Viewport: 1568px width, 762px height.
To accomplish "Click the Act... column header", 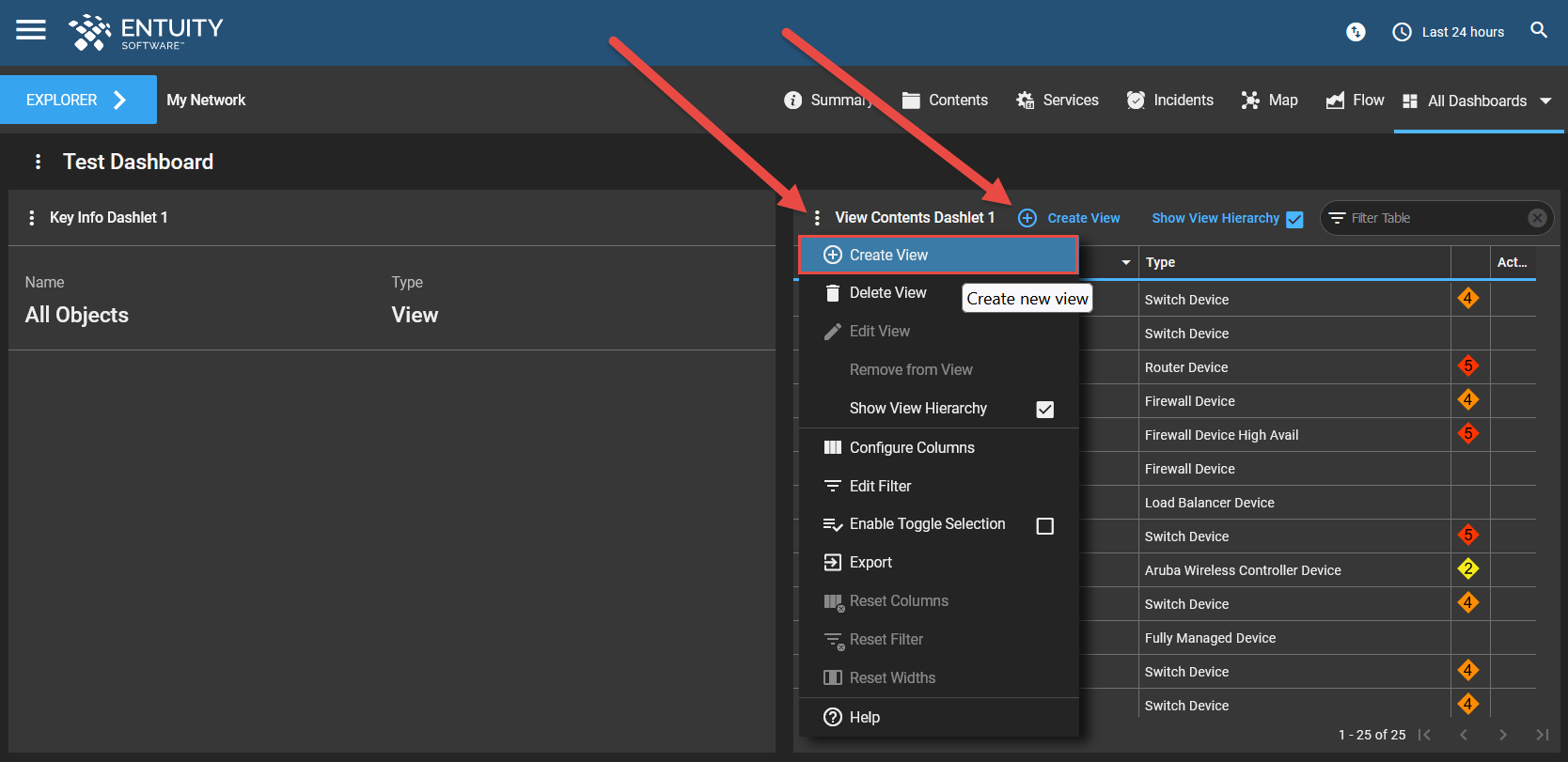I will pos(1512,263).
